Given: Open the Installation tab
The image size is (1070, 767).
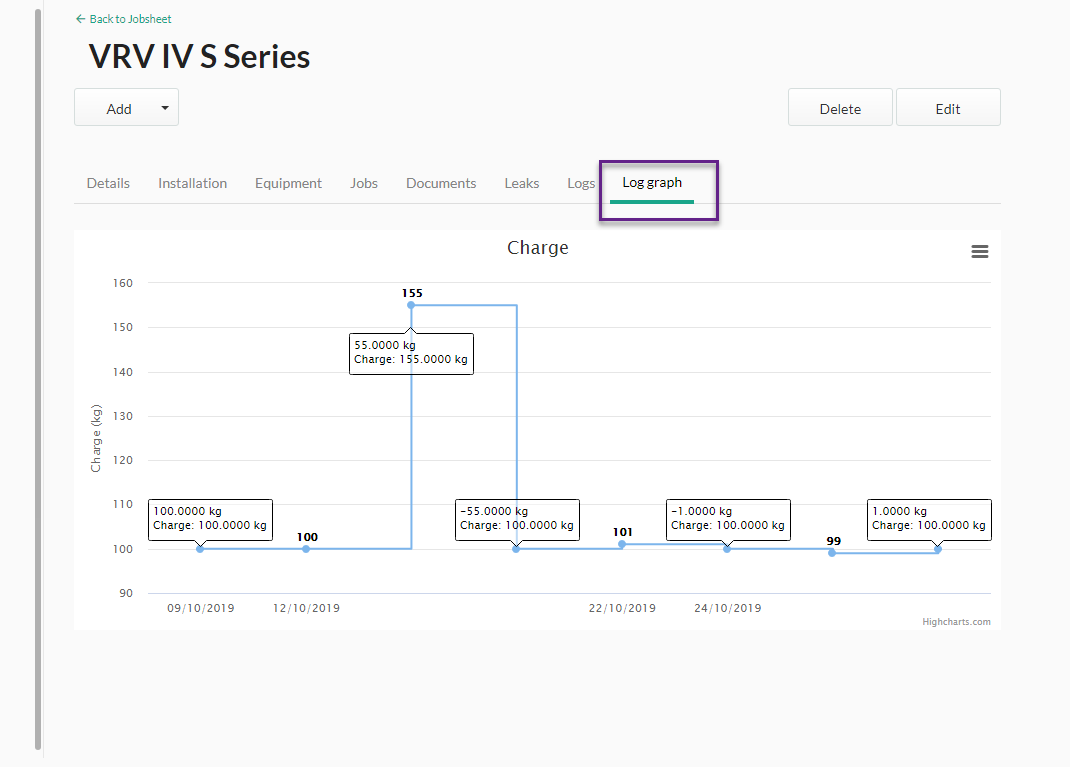Looking at the screenshot, I should point(192,183).
